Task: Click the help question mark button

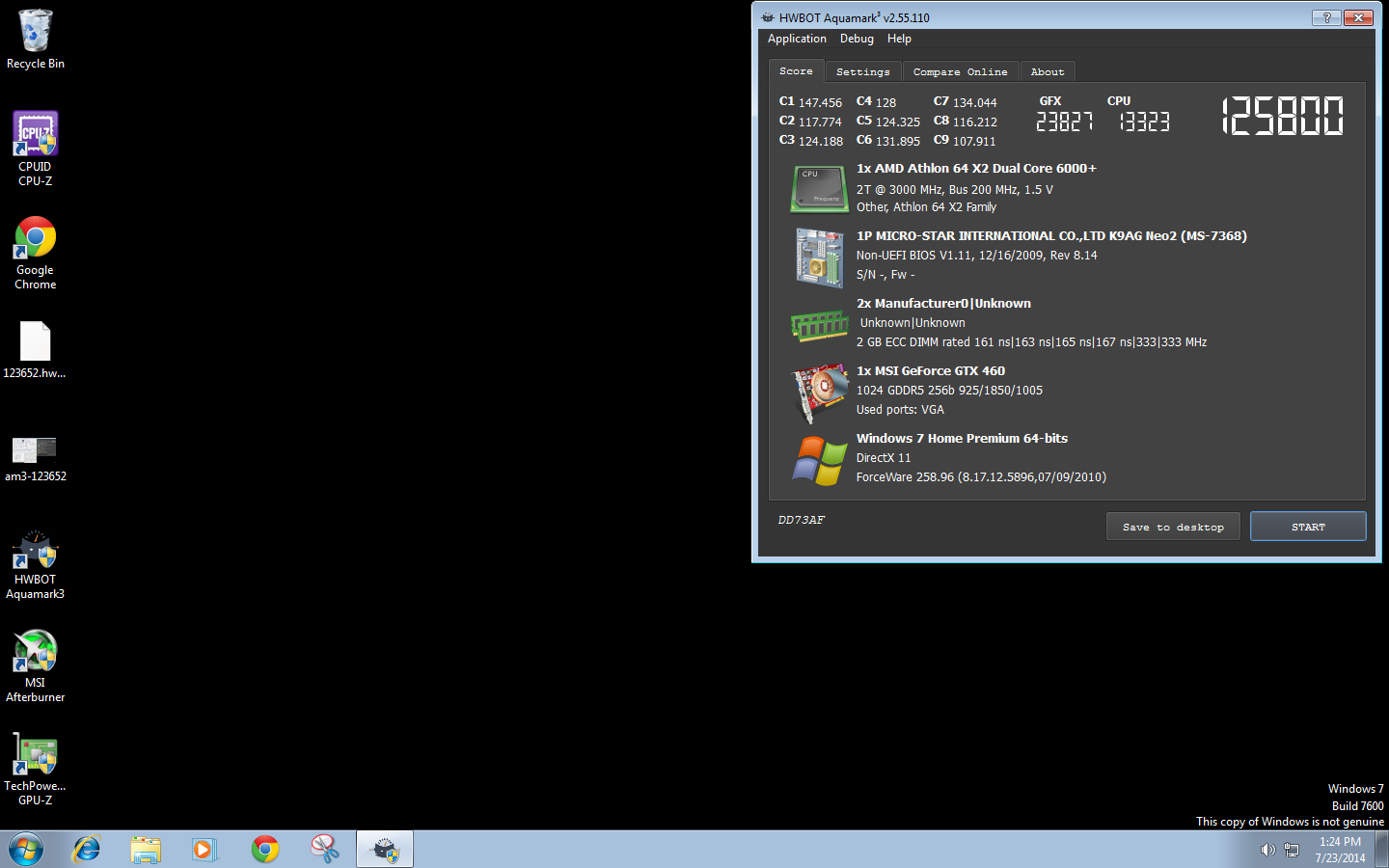Action: click(x=1326, y=17)
